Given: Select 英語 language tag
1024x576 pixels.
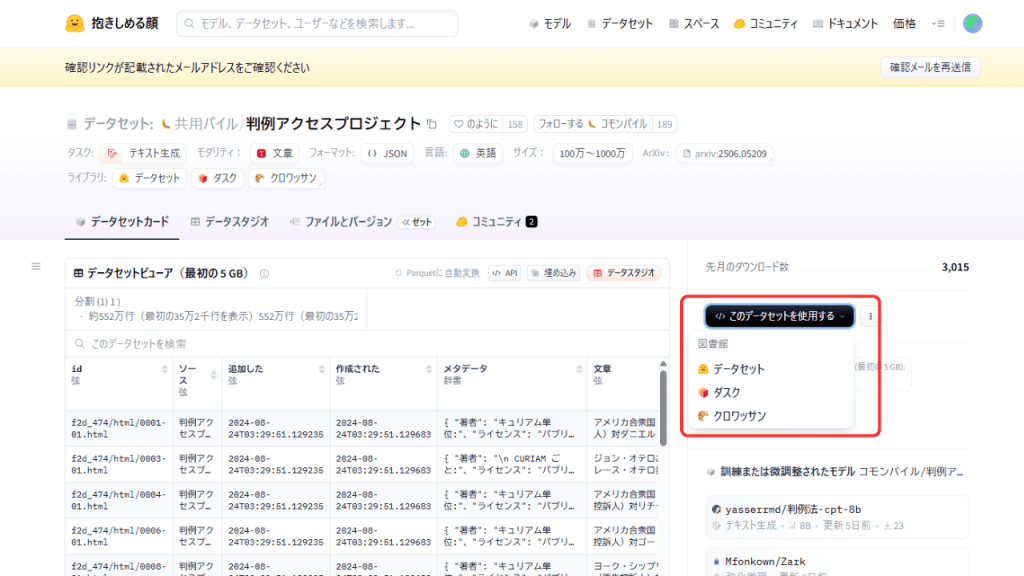Looking at the screenshot, I should tap(478, 153).
